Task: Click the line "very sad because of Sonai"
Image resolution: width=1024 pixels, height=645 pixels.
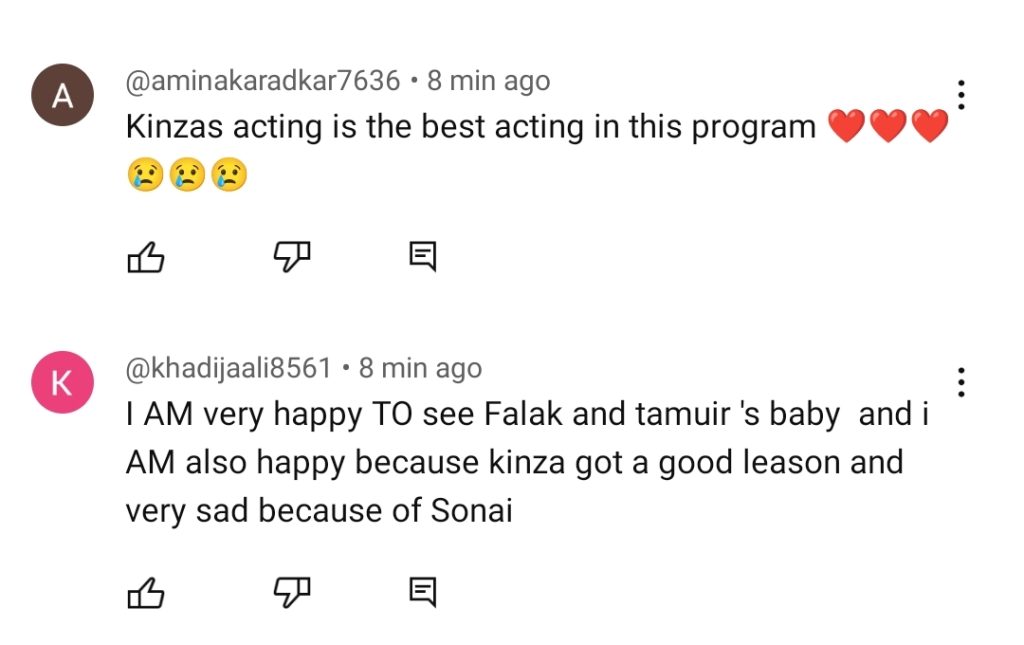Action: coord(318,511)
